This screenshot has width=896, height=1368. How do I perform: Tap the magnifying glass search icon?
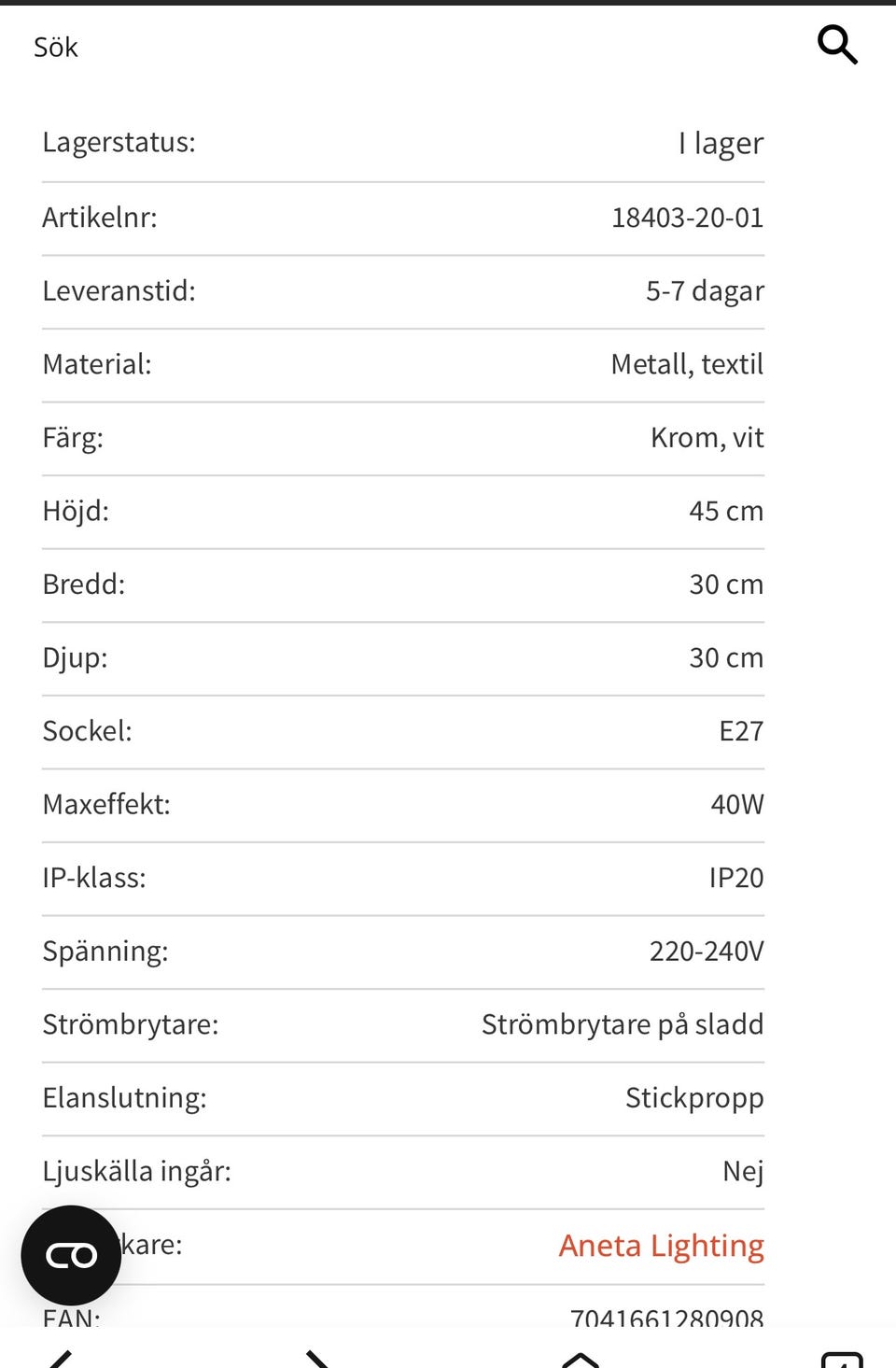point(837,45)
